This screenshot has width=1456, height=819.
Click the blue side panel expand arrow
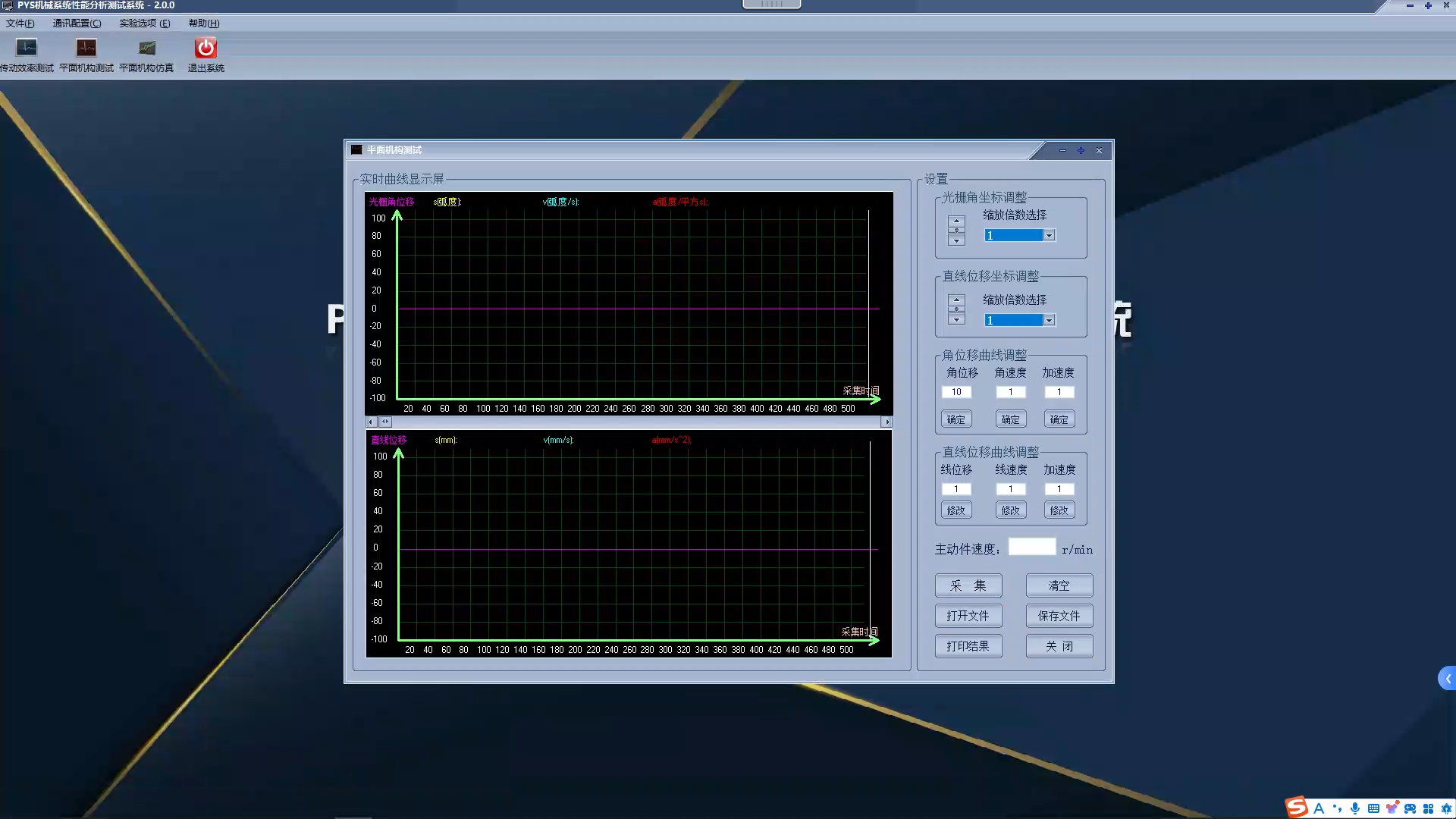point(1447,679)
